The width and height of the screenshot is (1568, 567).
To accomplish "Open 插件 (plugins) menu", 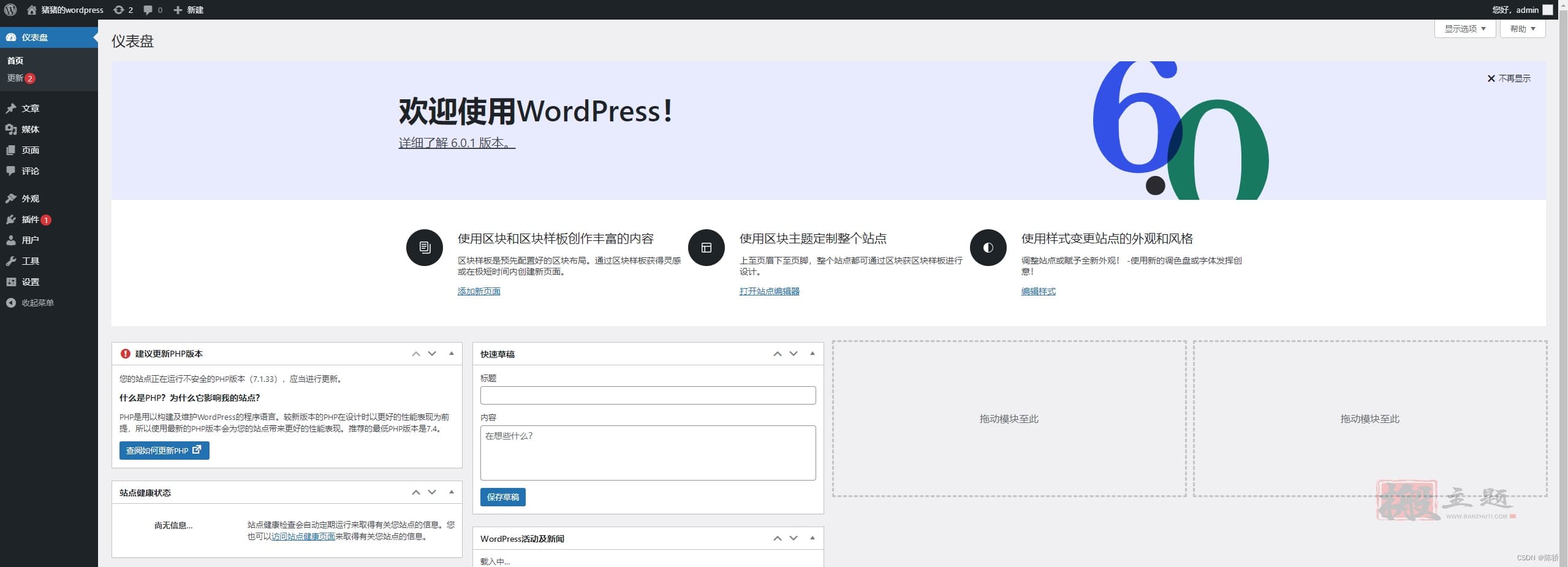I will point(49,219).
